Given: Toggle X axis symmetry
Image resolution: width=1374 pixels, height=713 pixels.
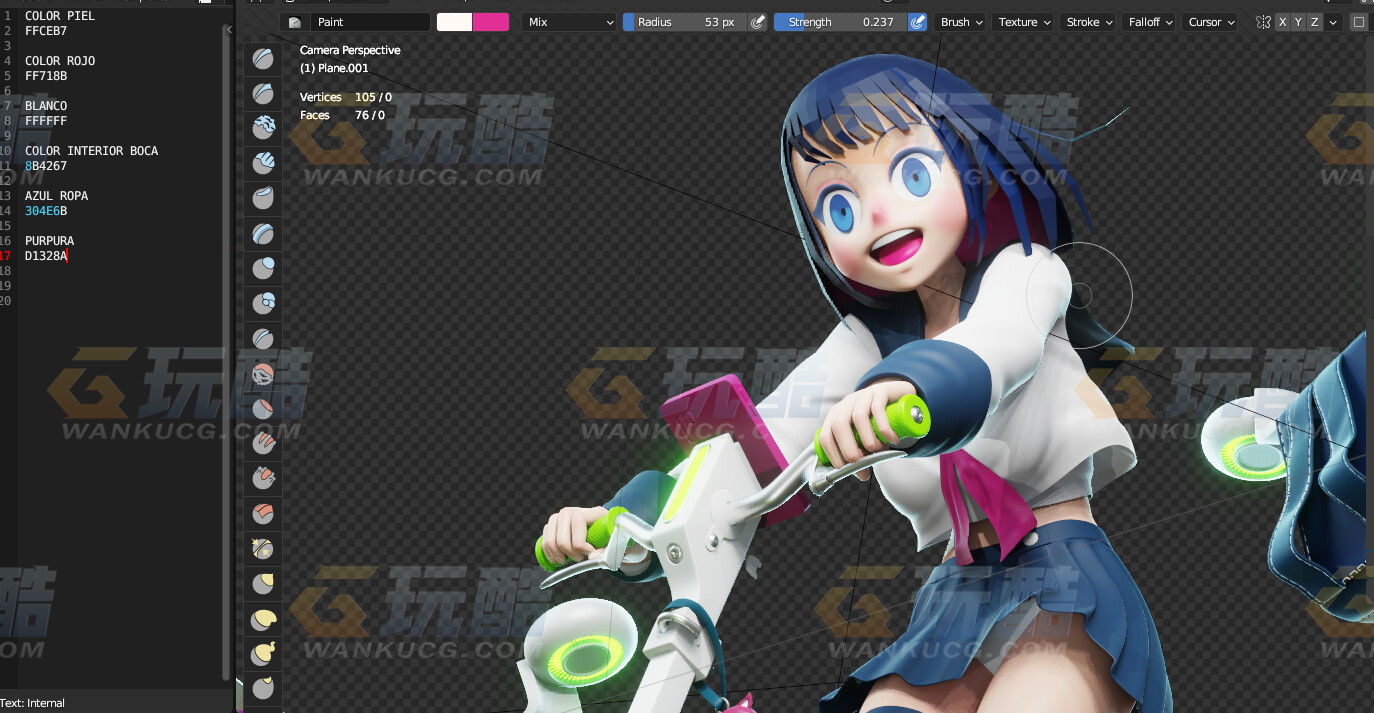Looking at the screenshot, I should tap(1283, 22).
